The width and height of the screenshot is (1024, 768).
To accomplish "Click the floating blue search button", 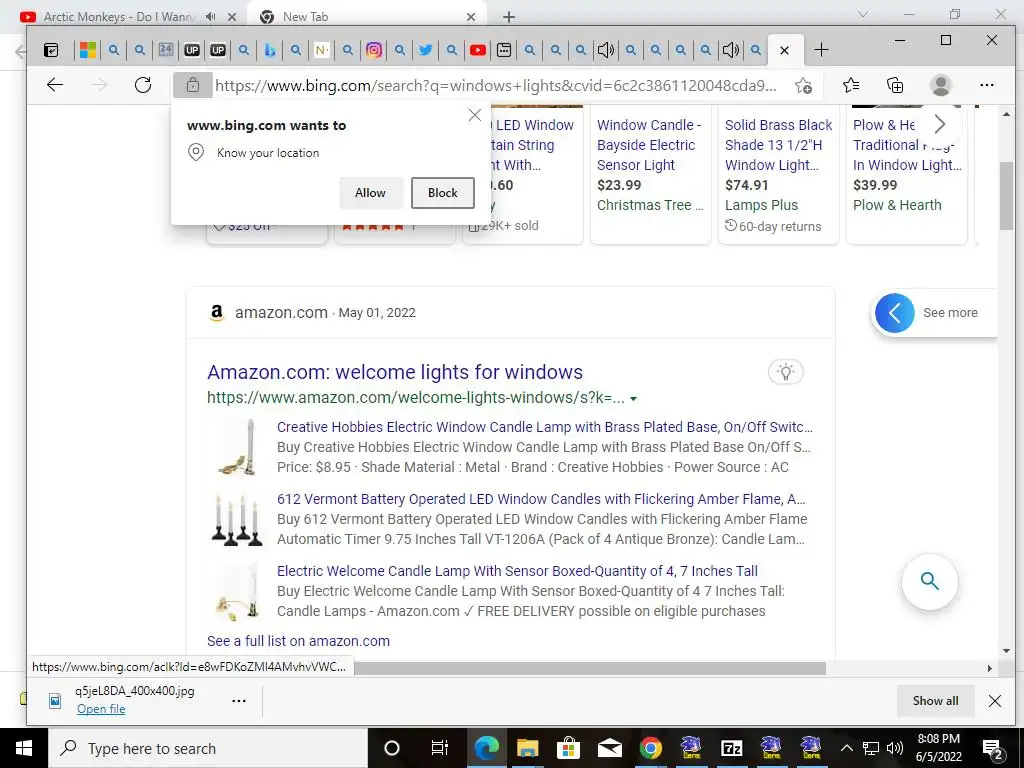I will coord(930,581).
